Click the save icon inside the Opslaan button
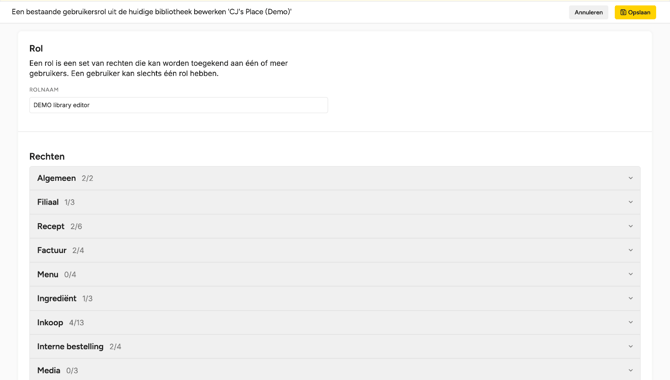670x380 pixels. (623, 12)
